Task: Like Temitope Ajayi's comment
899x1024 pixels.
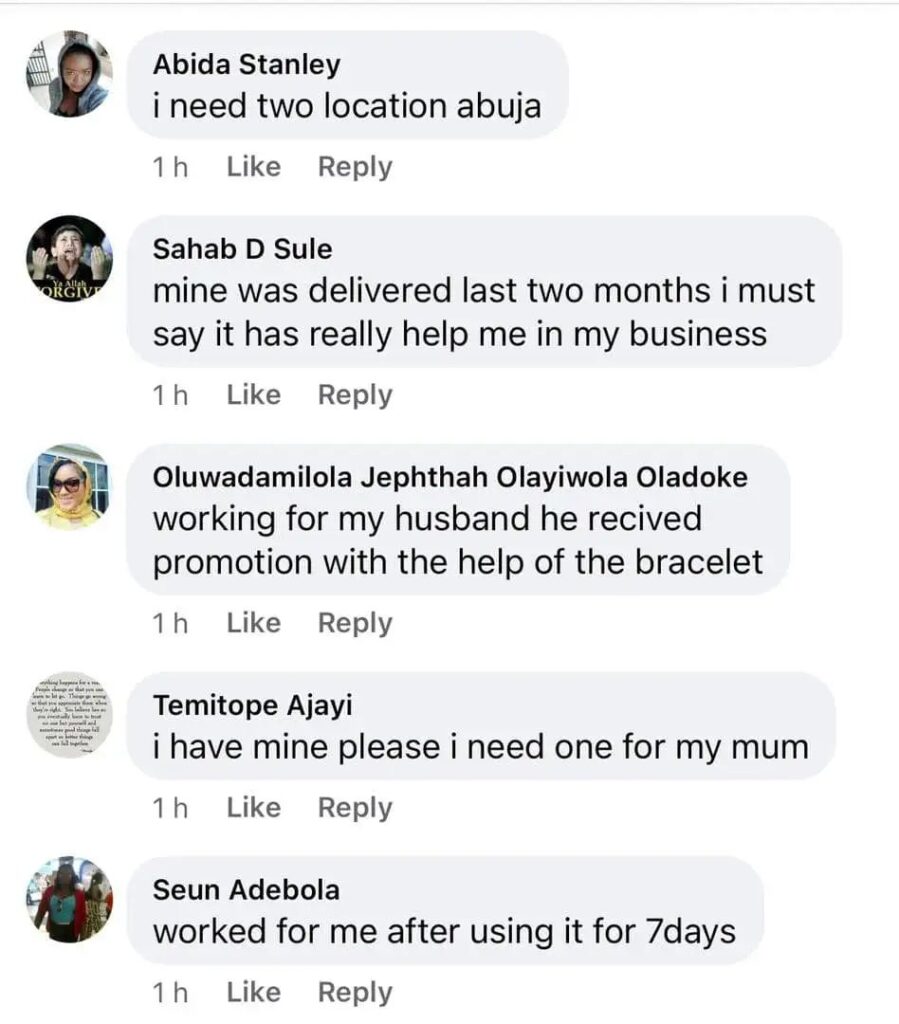Action: [x=253, y=807]
